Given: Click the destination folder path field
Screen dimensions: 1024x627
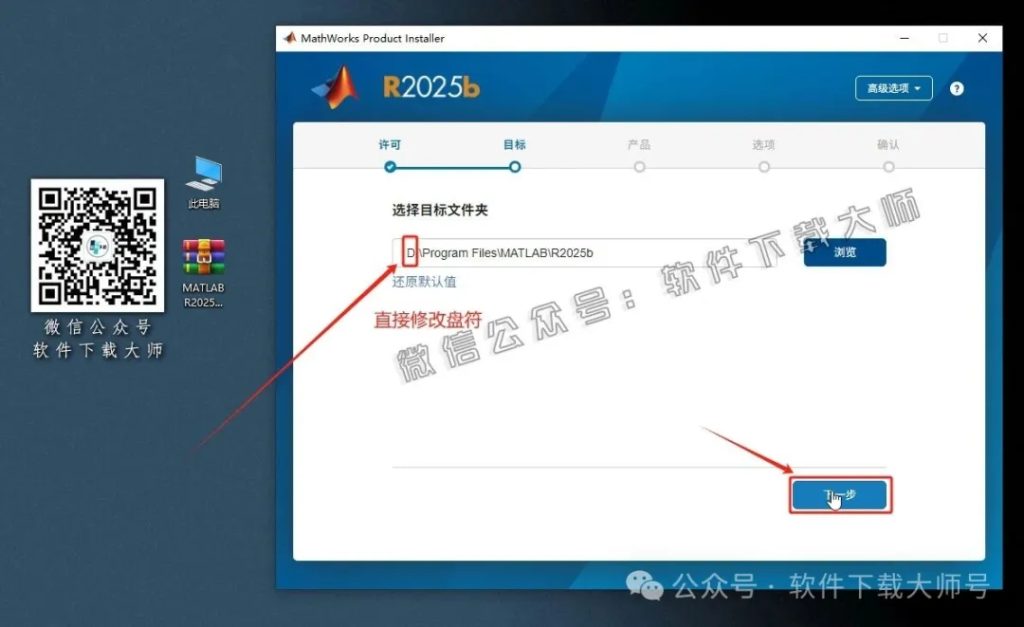Looking at the screenshot, I should point(600,253).
